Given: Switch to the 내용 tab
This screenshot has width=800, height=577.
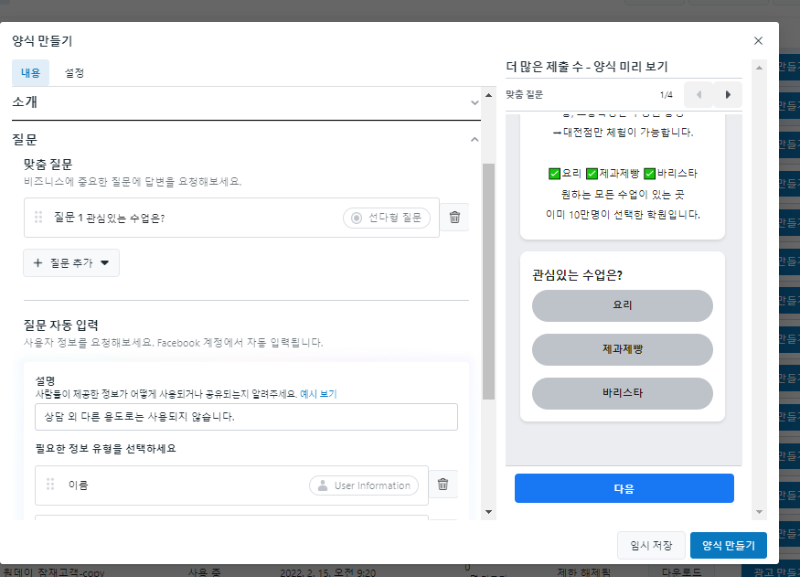Looking at the screenshot, I should point(30,73).
